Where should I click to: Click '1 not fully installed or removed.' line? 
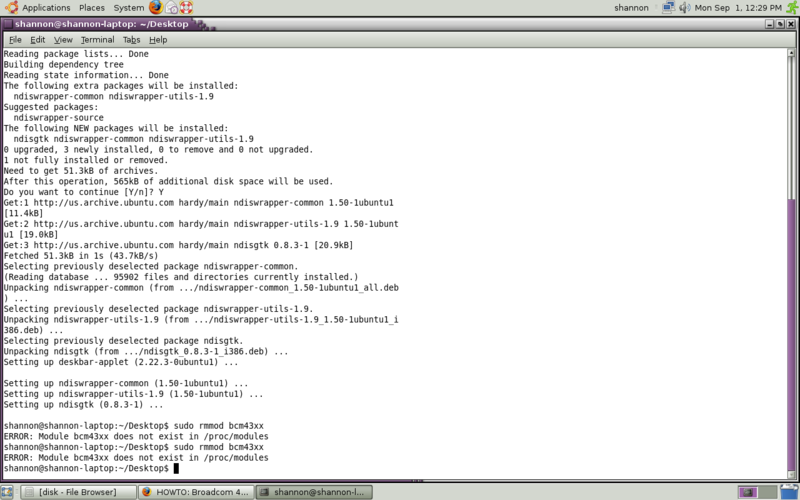(x=86, y=160)
